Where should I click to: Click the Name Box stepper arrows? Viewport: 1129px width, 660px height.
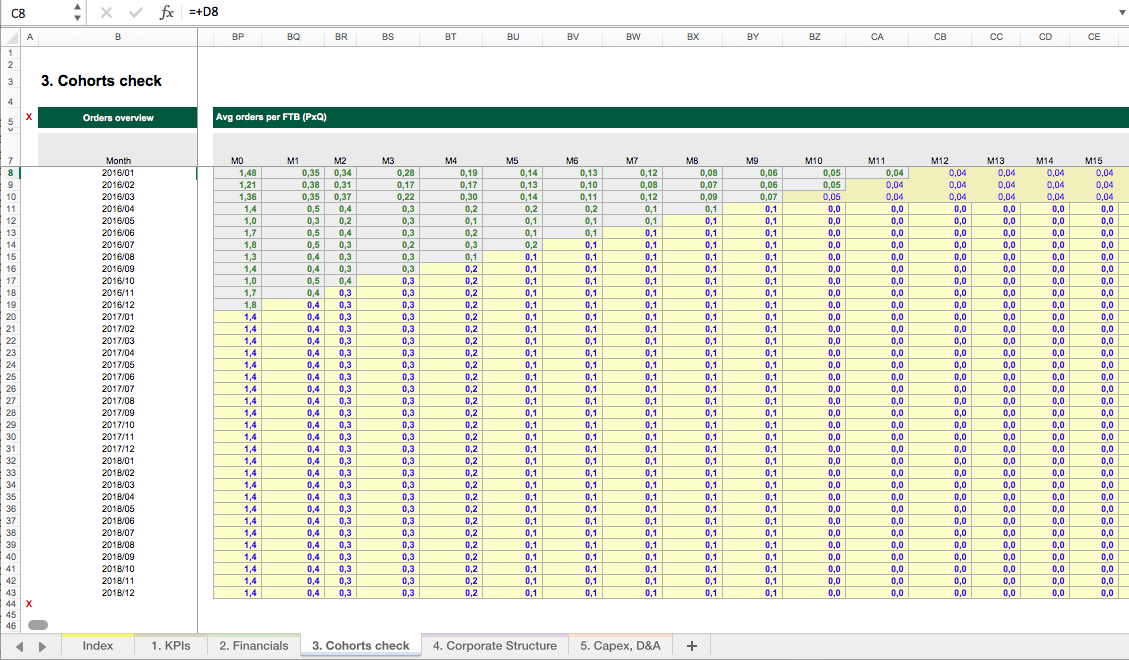[77, 12]
